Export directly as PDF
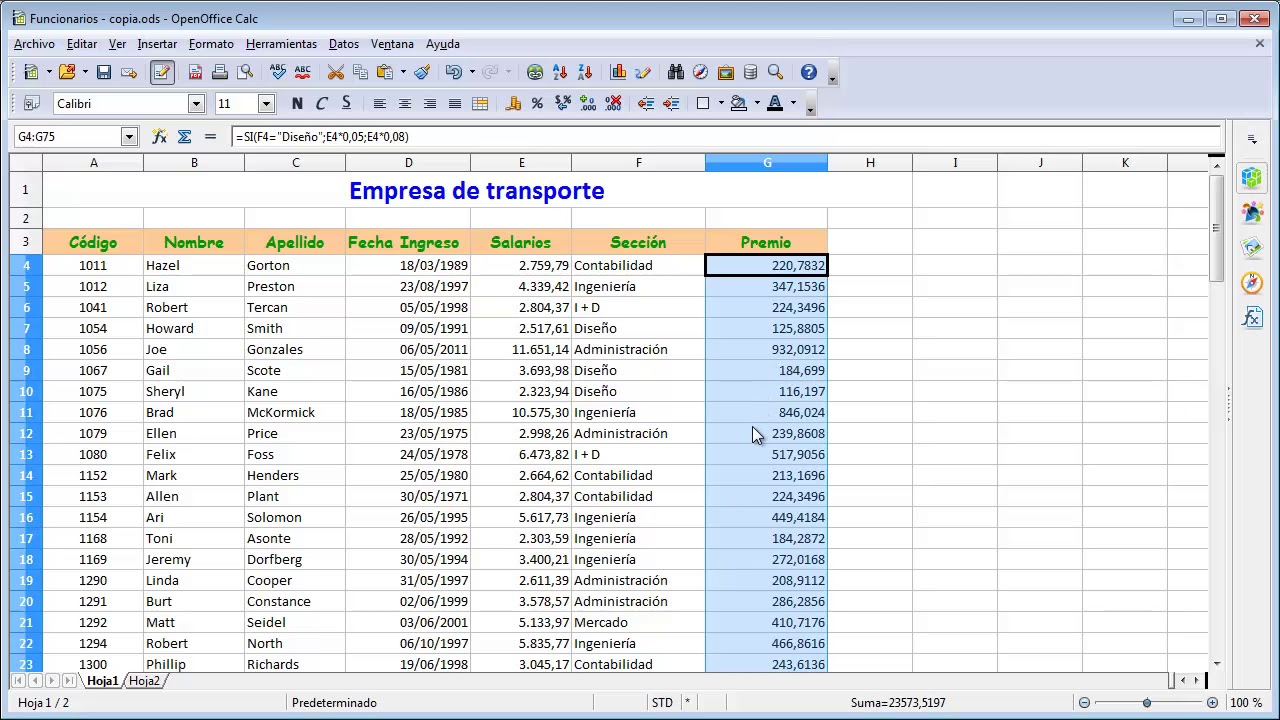The height and width of the screenshot is (720, 1280). [x=195, y=72]
